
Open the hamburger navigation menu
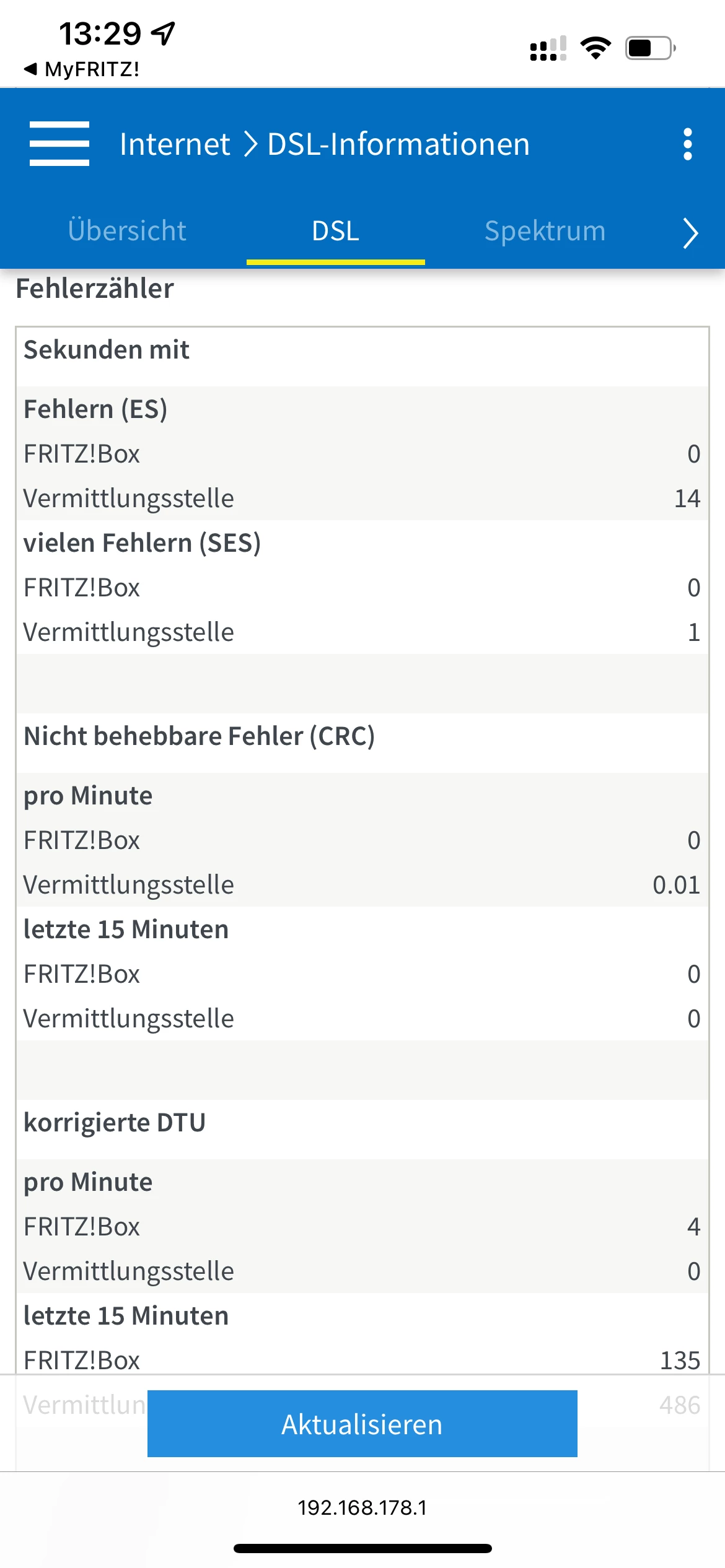tap(59, 144)
